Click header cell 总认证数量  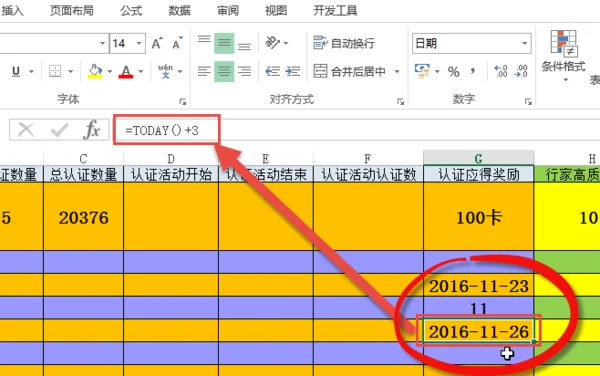(83, 174)
